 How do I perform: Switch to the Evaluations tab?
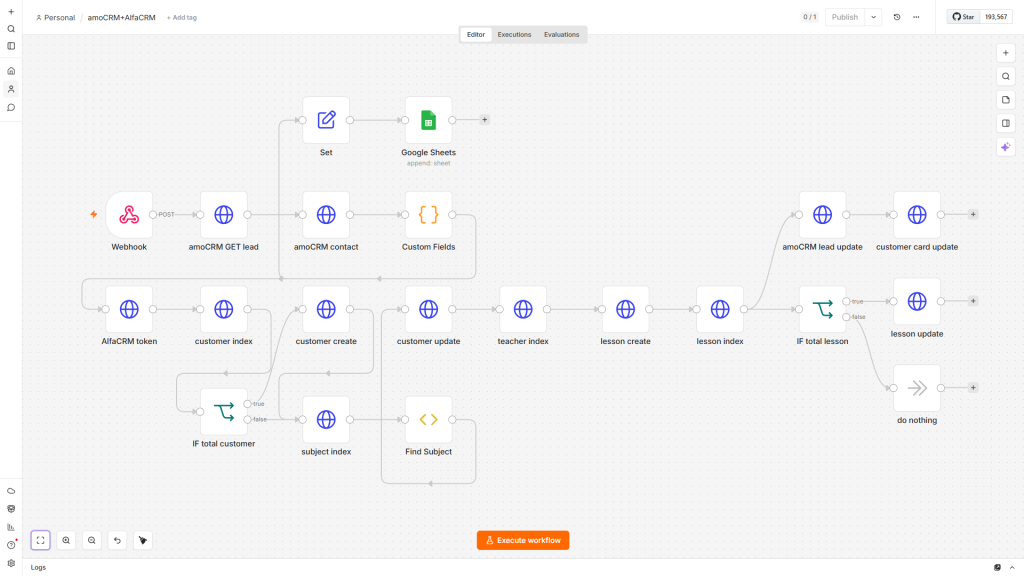click(562, 35)
